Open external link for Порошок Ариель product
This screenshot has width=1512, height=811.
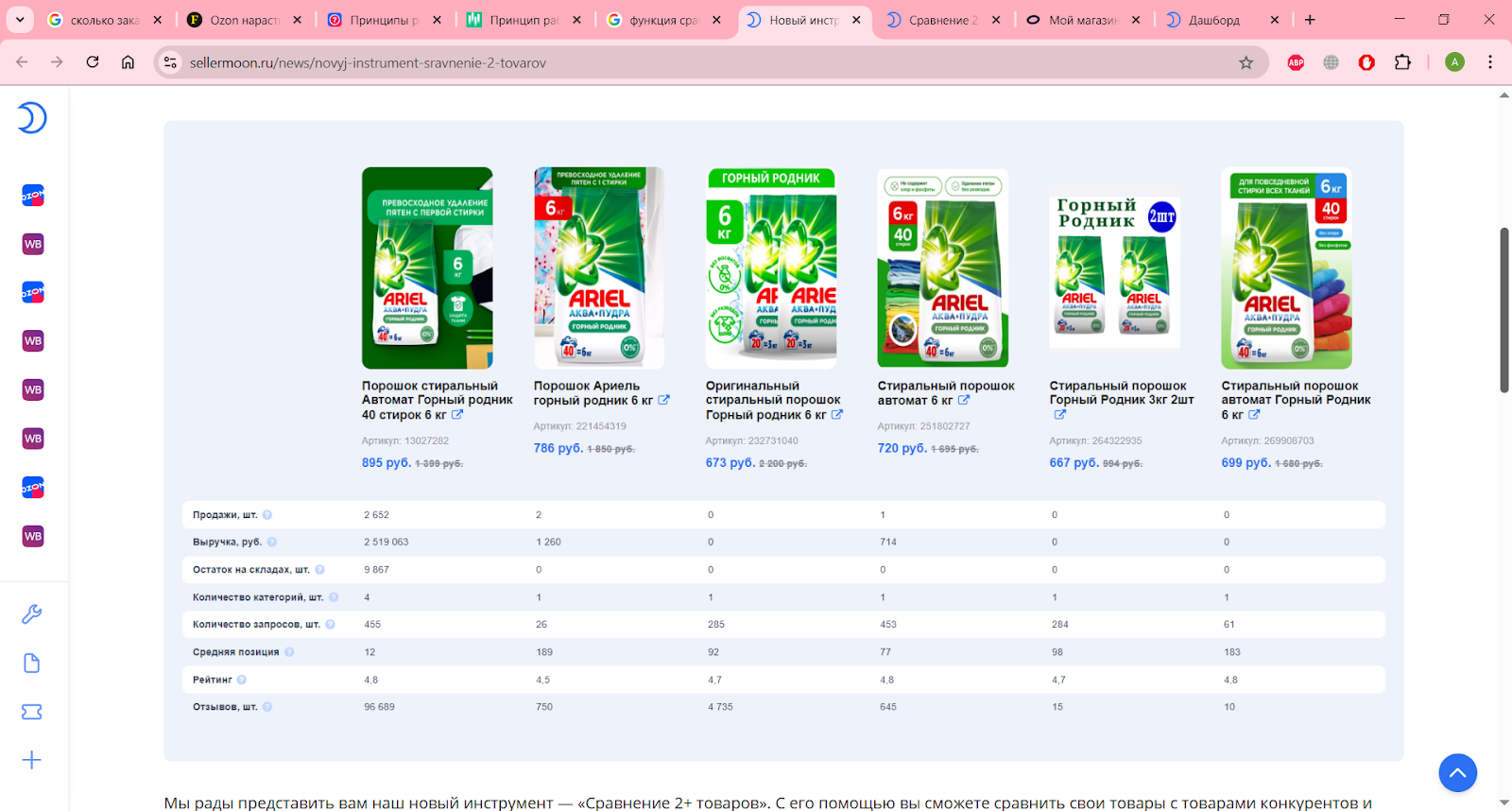point(663,400)
